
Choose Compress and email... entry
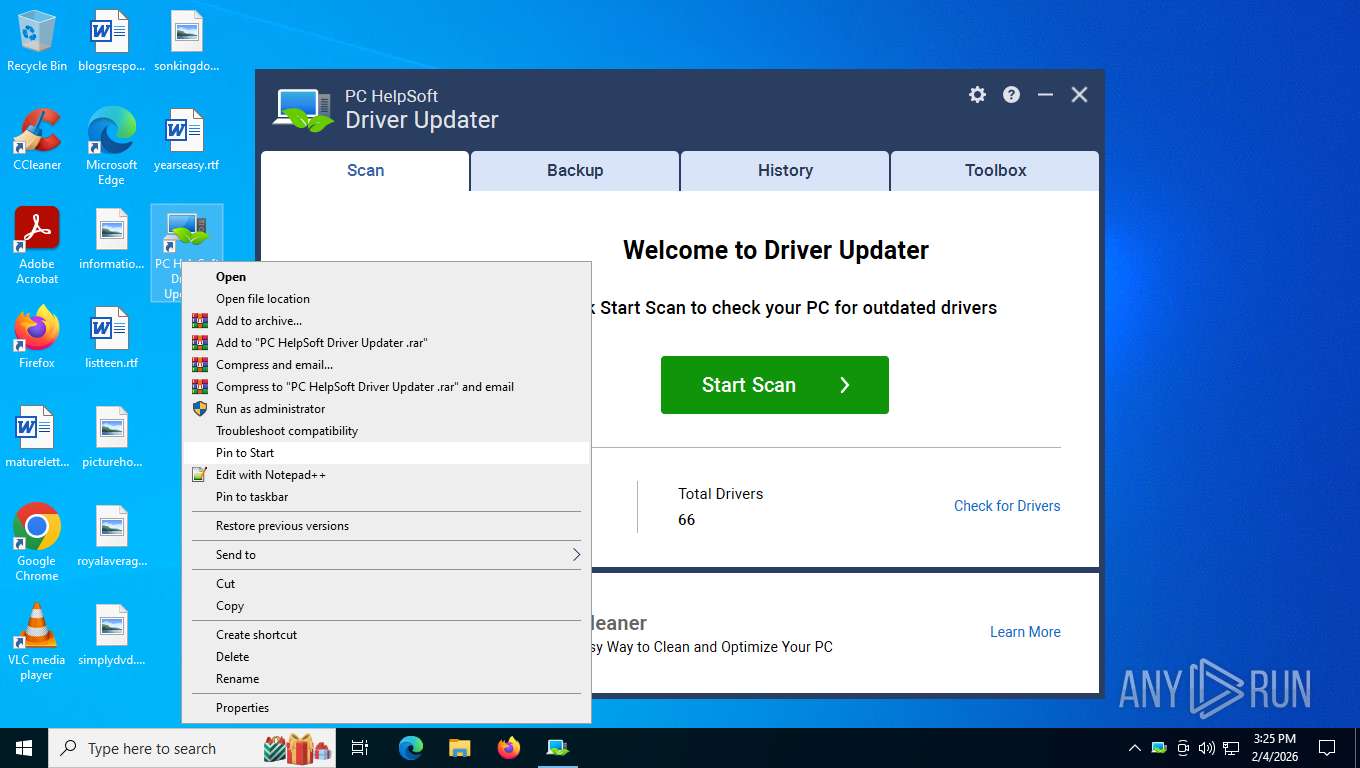(x=386, y=365)
